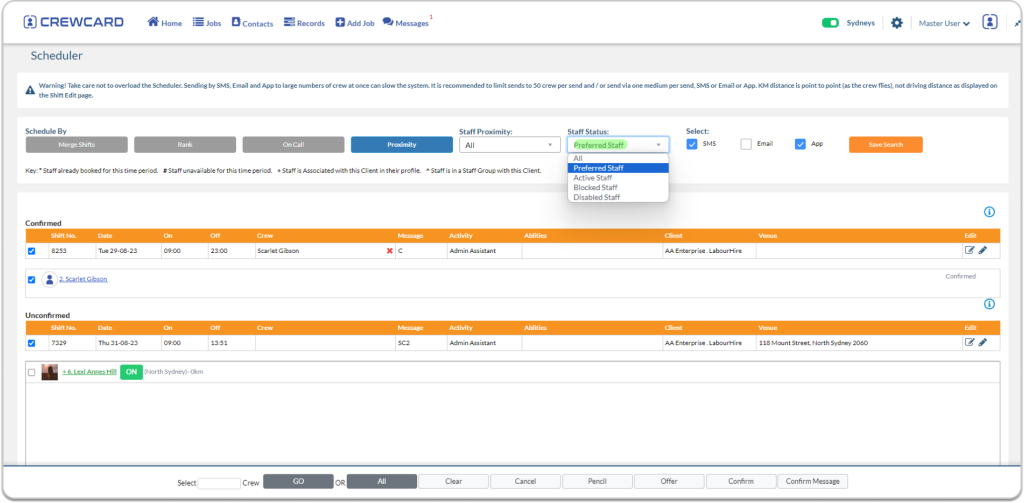1024x503 pixels.
Task: Enable the Email checkbox
Action: coord(746,144)
